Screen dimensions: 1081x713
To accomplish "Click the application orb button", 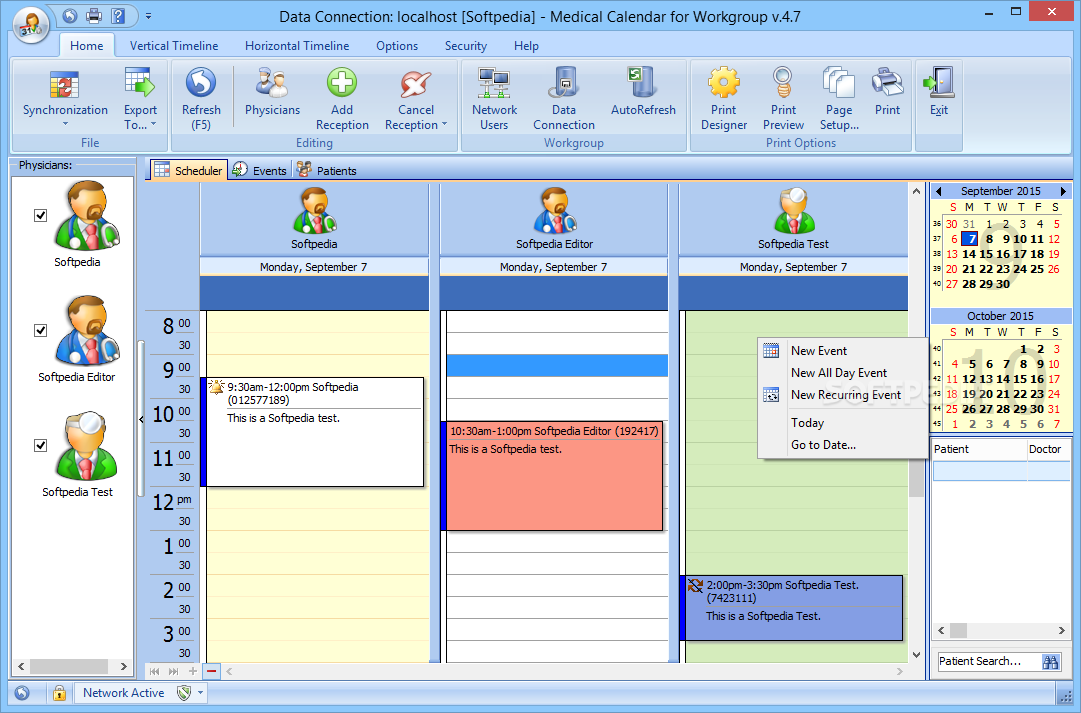I will pyautogui.click(x=31, y=25).
